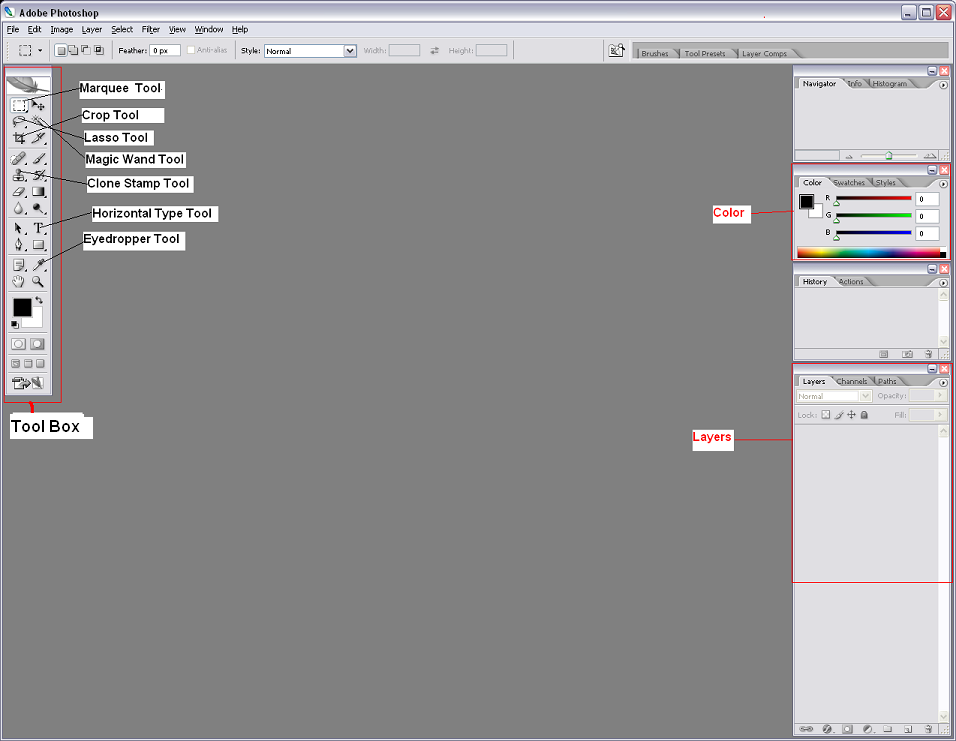The width and height of the screenshot is (956, 741).
Task: Toggle the Anti-alias checkbox
Action: click(x=191, y=50)
